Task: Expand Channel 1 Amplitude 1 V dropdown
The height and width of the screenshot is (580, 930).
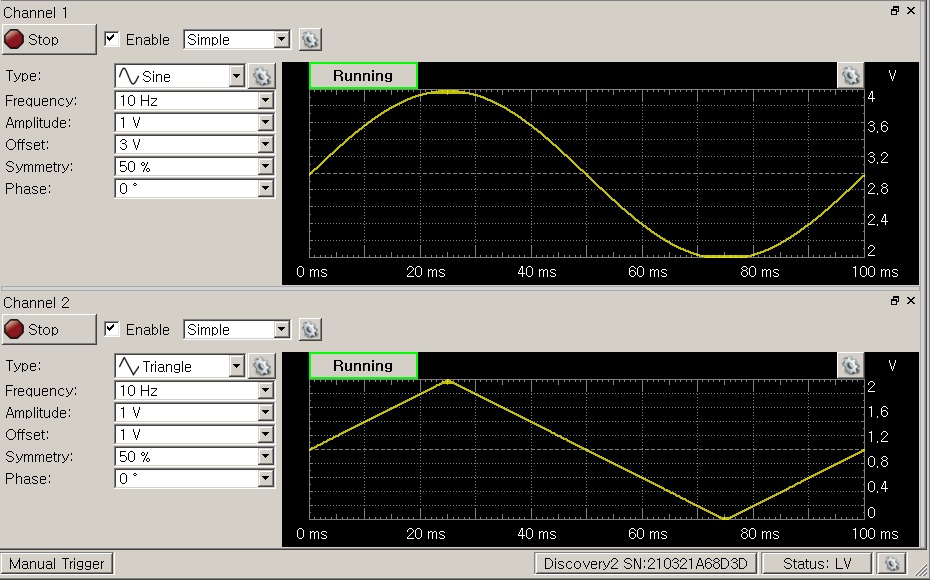Action: click(x=265, y=123)
